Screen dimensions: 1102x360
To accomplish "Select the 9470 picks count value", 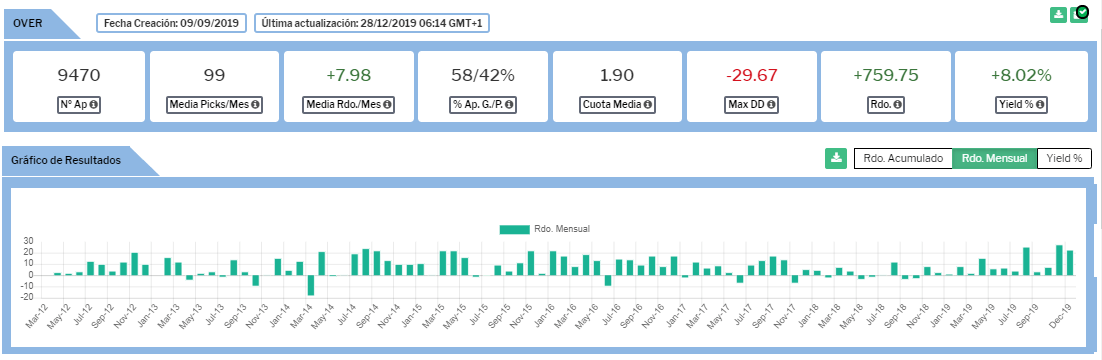I will (79, 75).
